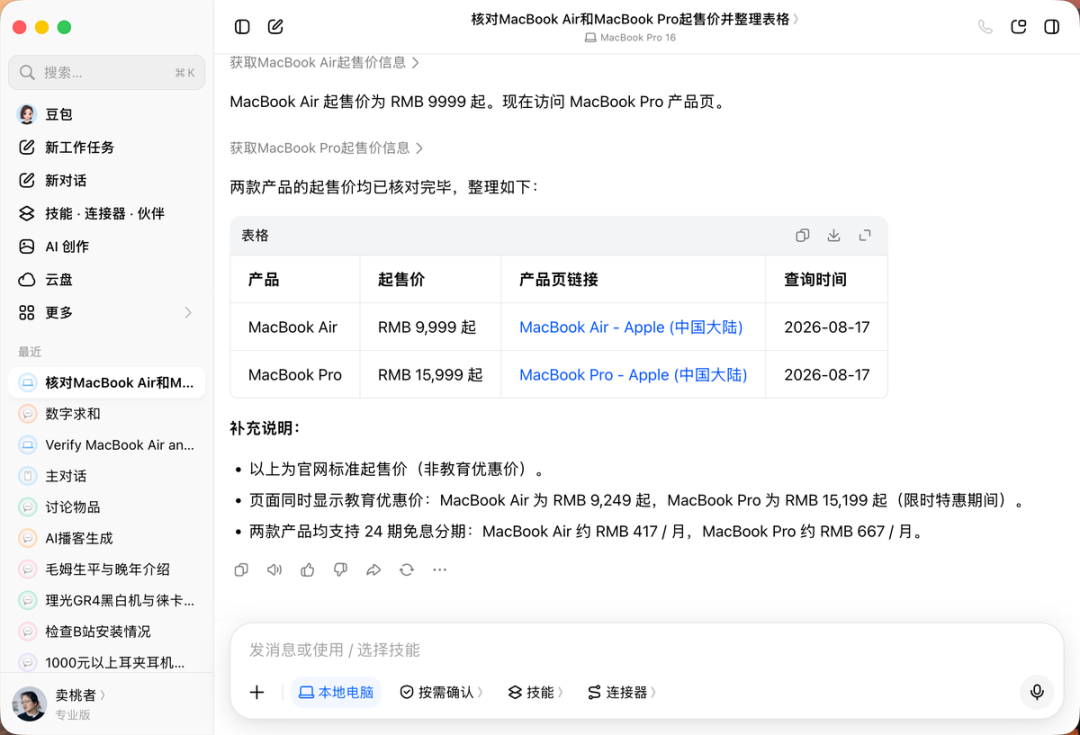1080x735 pixels.
Task: Open the screen share window icon
Action: pyautogui.click(x=1018, y=27)
